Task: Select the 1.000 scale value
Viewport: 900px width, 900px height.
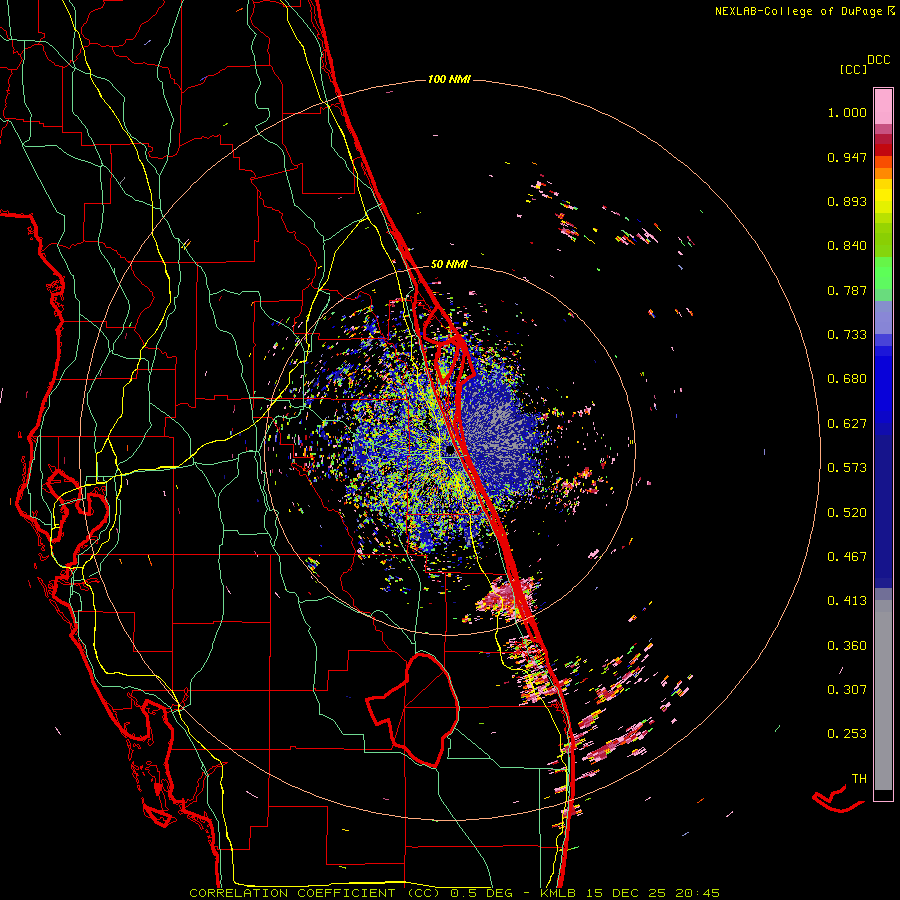Action: coord(847,112)
